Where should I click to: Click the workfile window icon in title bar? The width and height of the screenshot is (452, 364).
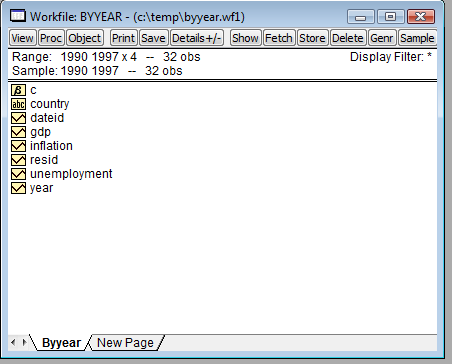18,16
